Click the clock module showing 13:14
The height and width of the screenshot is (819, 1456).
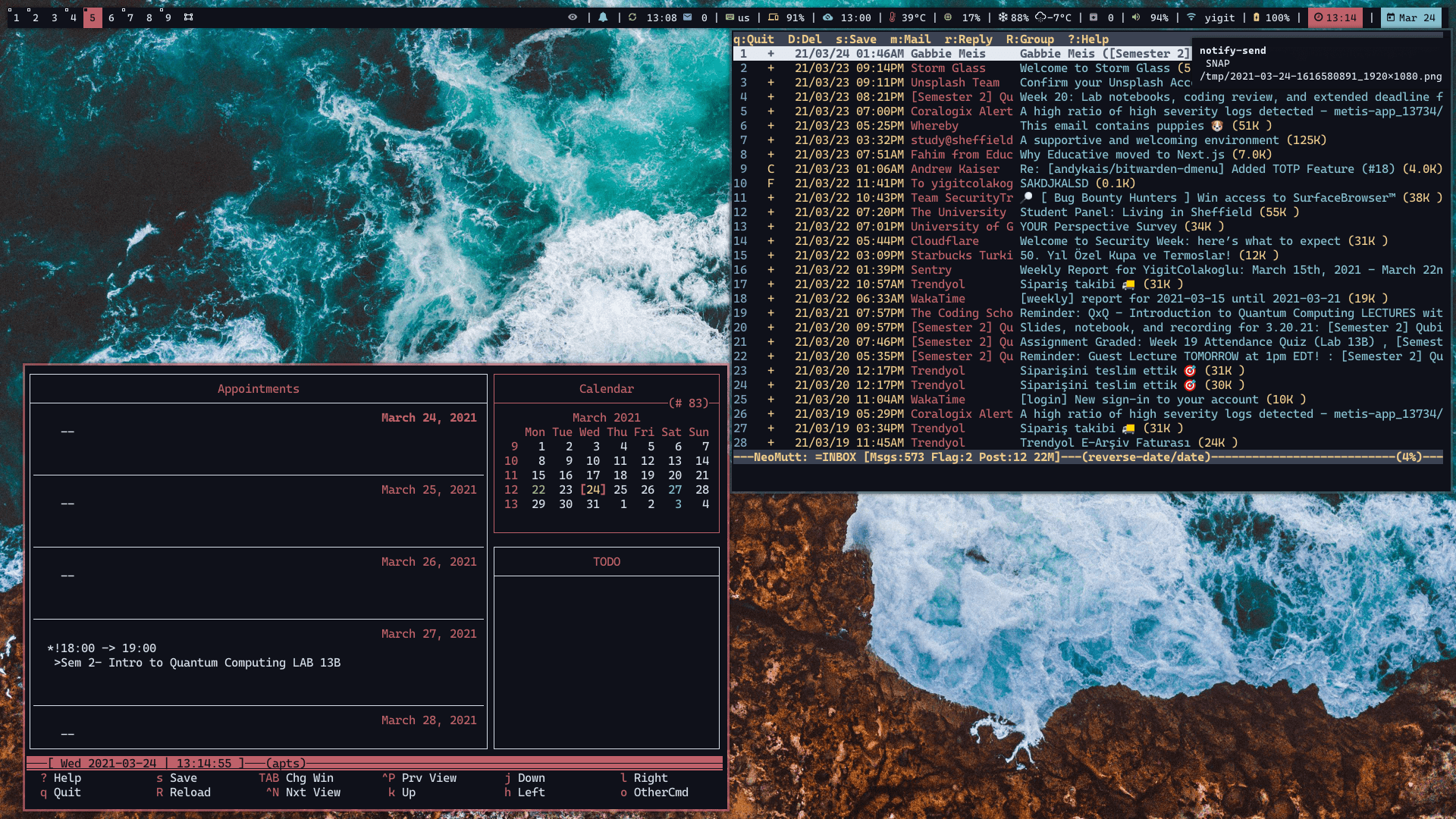click(x=1335, y=17)
